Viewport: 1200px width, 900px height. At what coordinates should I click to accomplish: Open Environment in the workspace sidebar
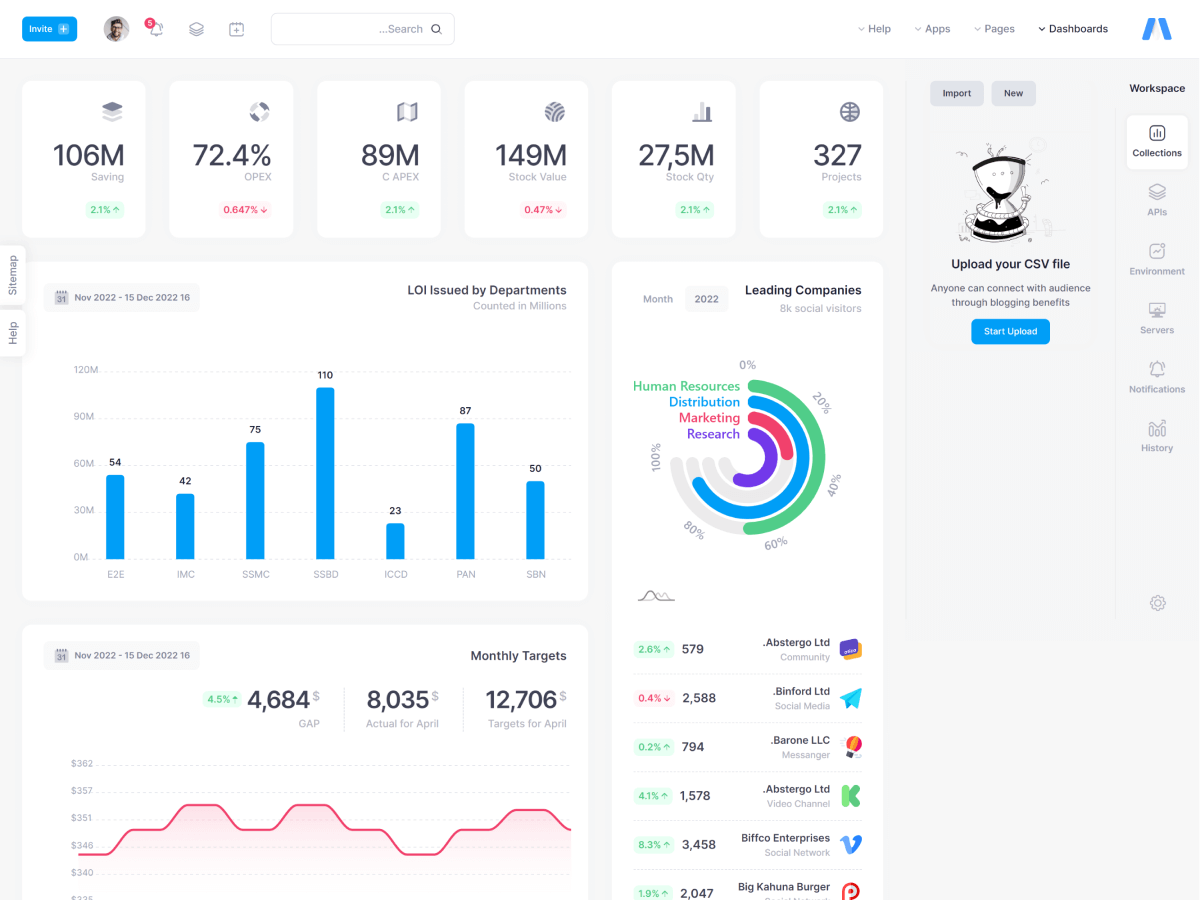(1157, 257)
